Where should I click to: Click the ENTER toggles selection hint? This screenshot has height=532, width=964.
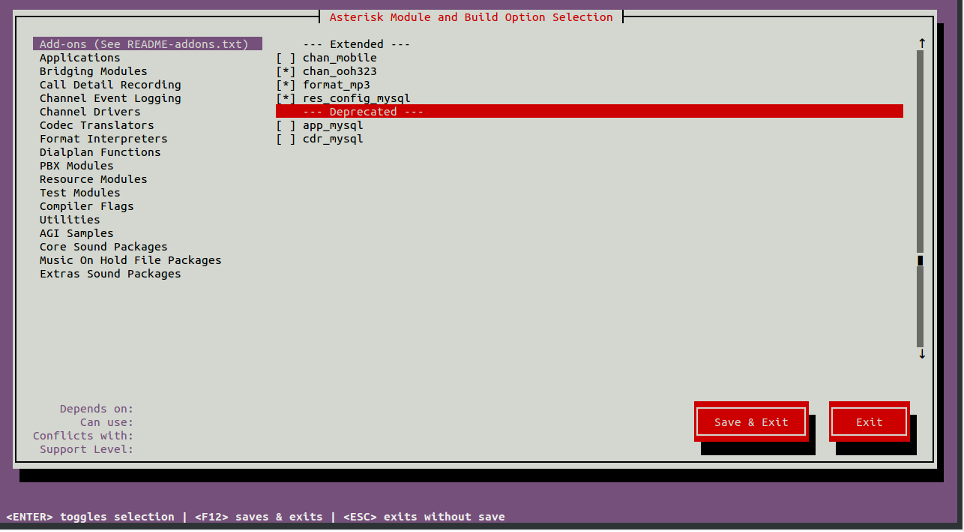click(90, 517)
